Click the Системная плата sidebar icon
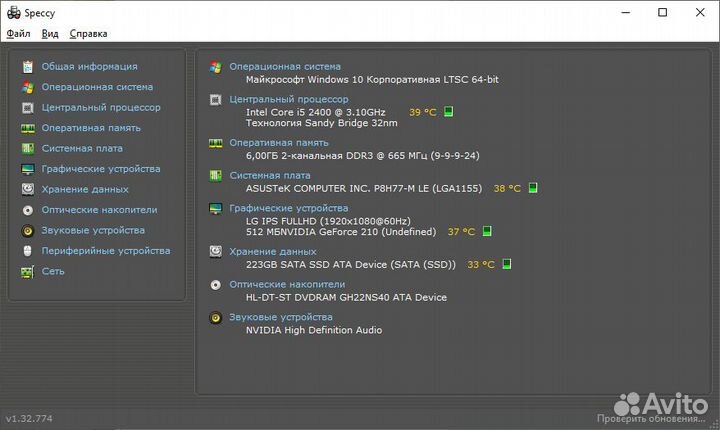This screenshot has height=430, width=720. [28, 148]
